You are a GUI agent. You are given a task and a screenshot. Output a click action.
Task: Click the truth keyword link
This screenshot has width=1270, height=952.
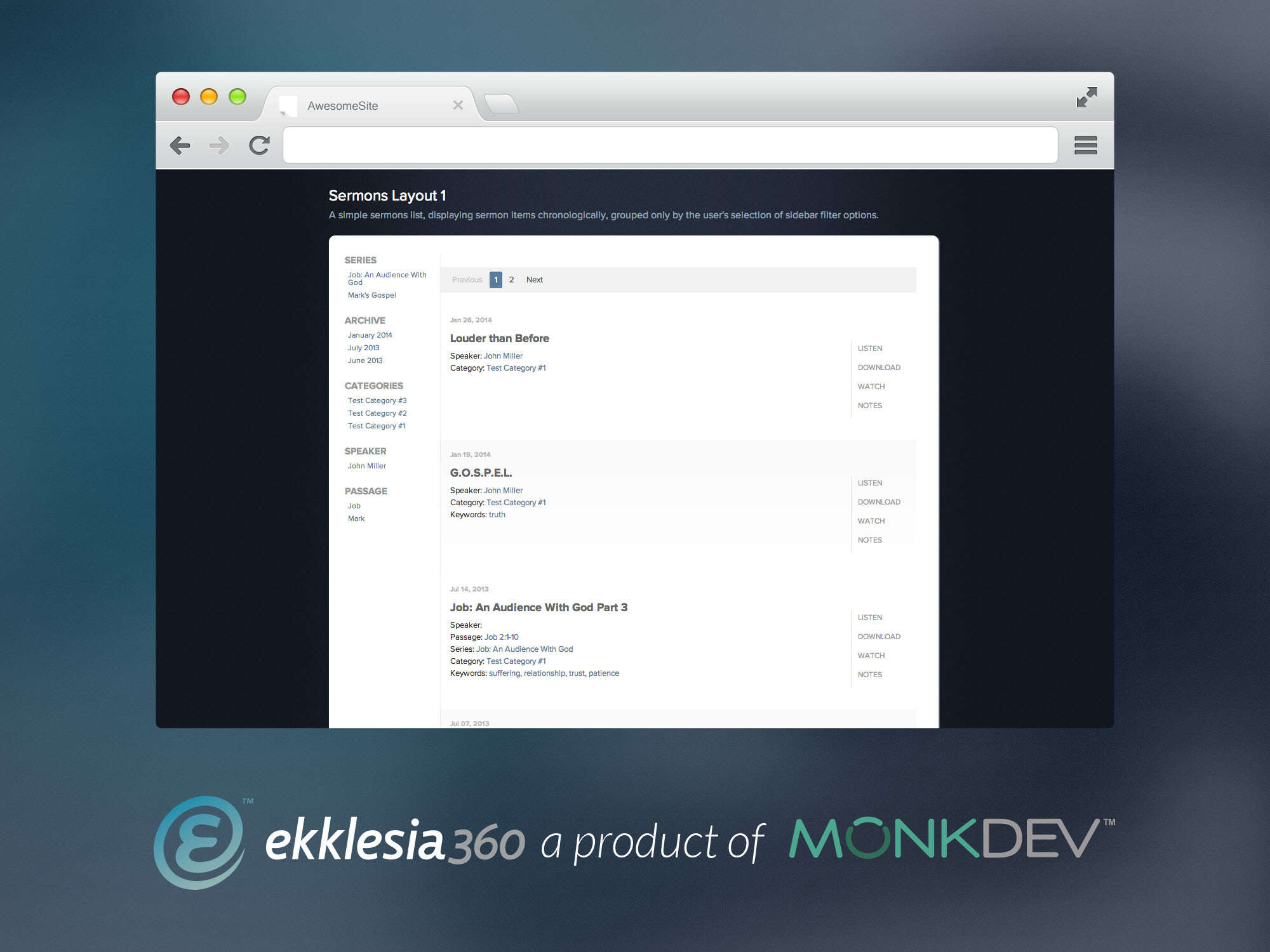[497, 515]
